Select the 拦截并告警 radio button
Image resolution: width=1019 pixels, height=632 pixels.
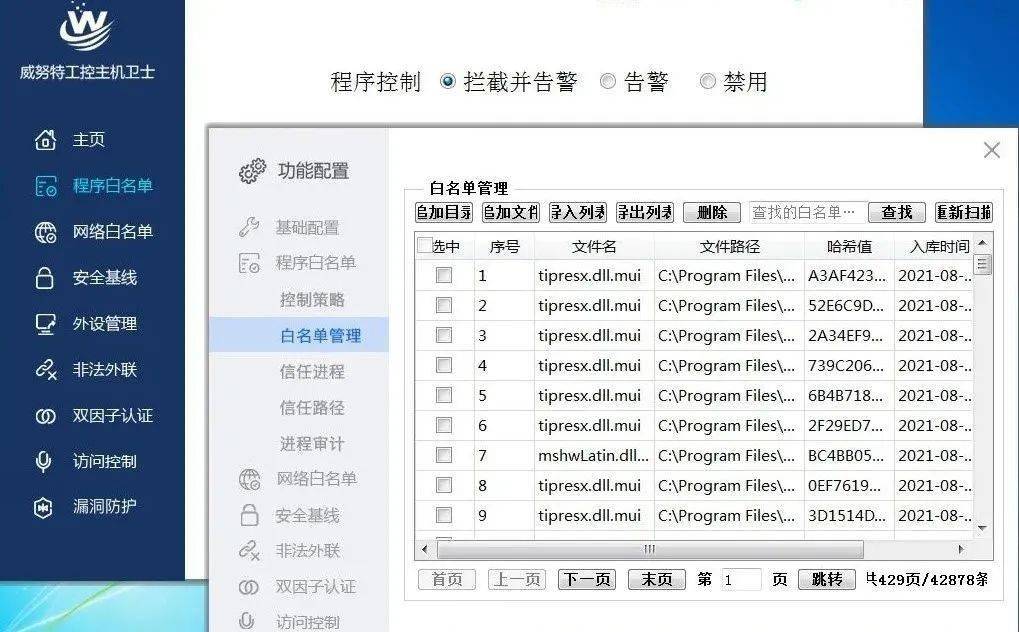click(447, 81)
